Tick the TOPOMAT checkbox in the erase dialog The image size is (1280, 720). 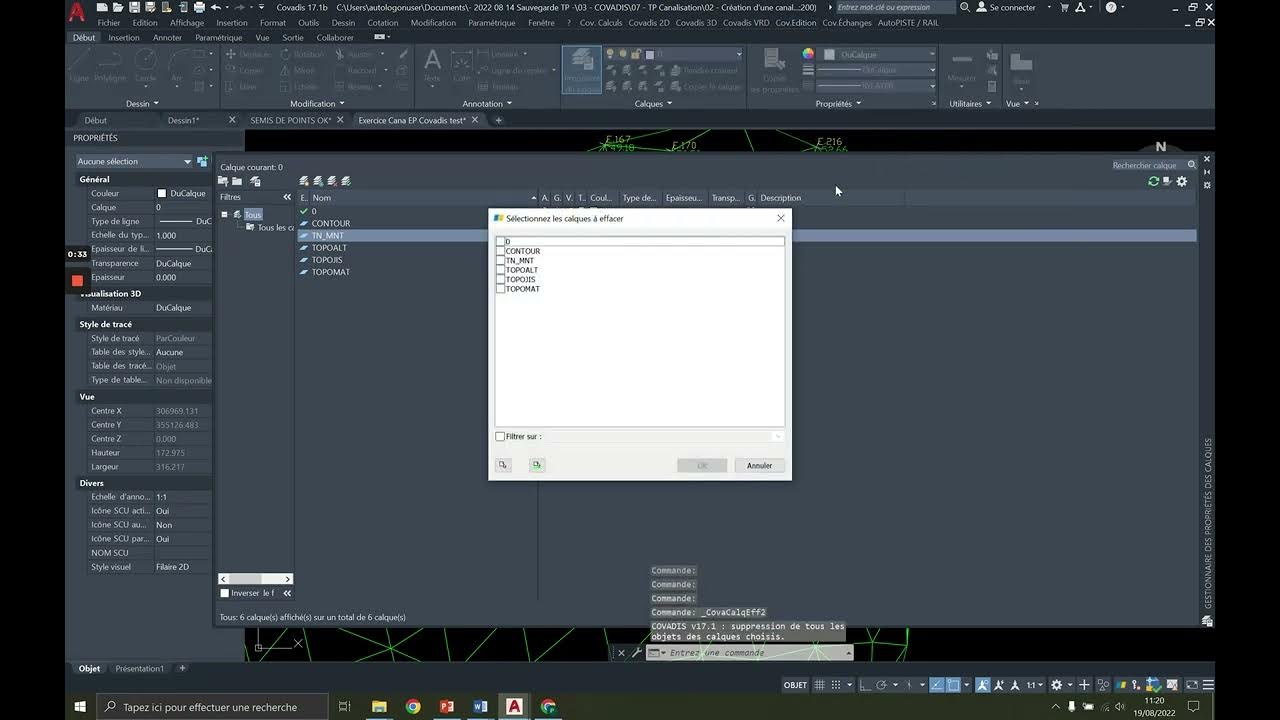(501, 289)
